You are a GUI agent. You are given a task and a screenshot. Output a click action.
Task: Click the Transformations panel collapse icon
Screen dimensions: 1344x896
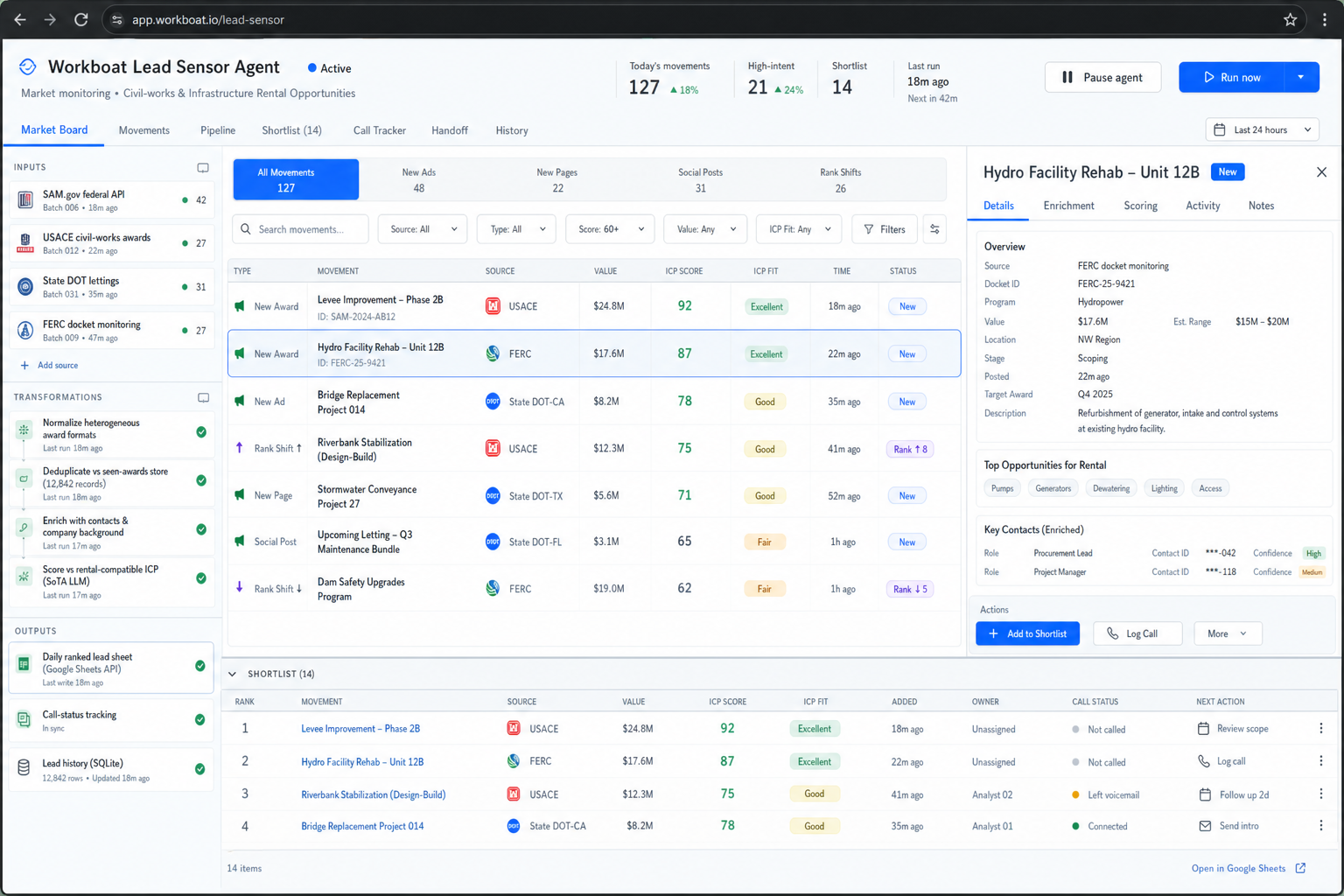click(203, 397)
